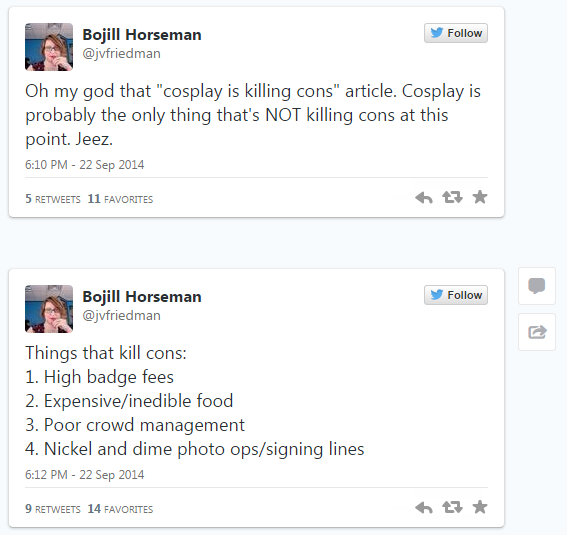The width and height of the screenshot is (567, 535).
Task: Follow Bojill Horseman from the first tweet
Action: 456,33
